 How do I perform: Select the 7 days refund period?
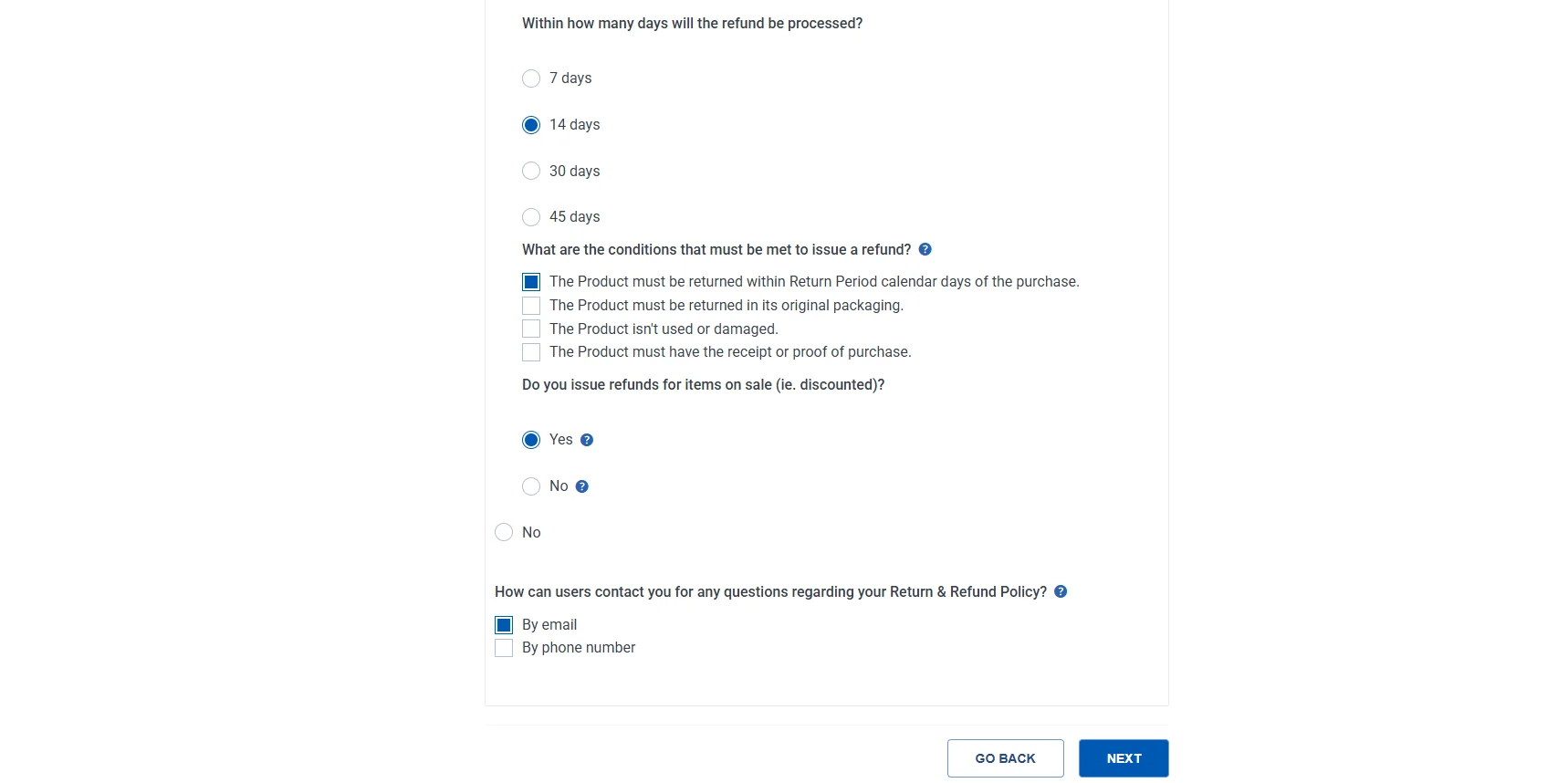531,78
